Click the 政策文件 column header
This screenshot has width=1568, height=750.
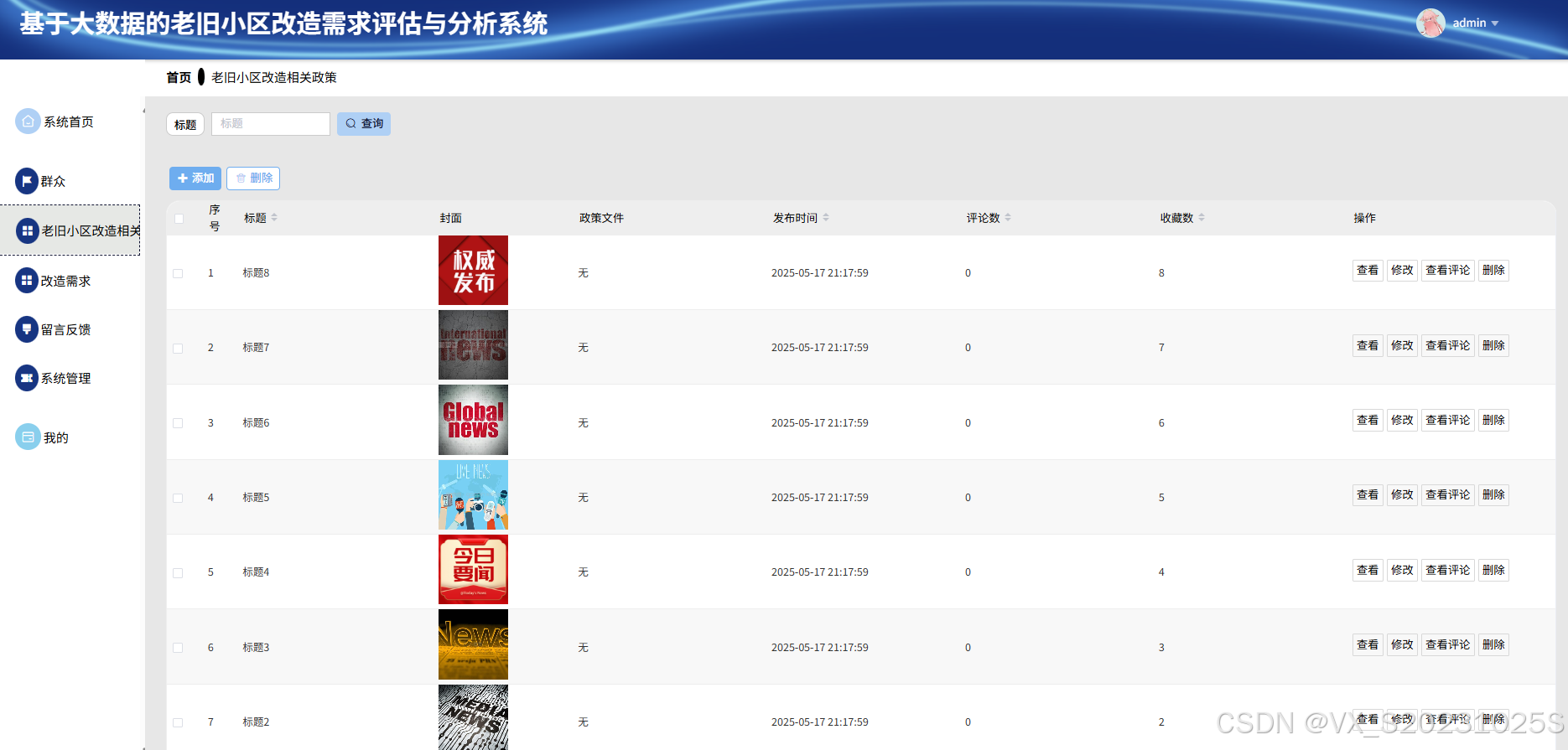coord(601,218)
